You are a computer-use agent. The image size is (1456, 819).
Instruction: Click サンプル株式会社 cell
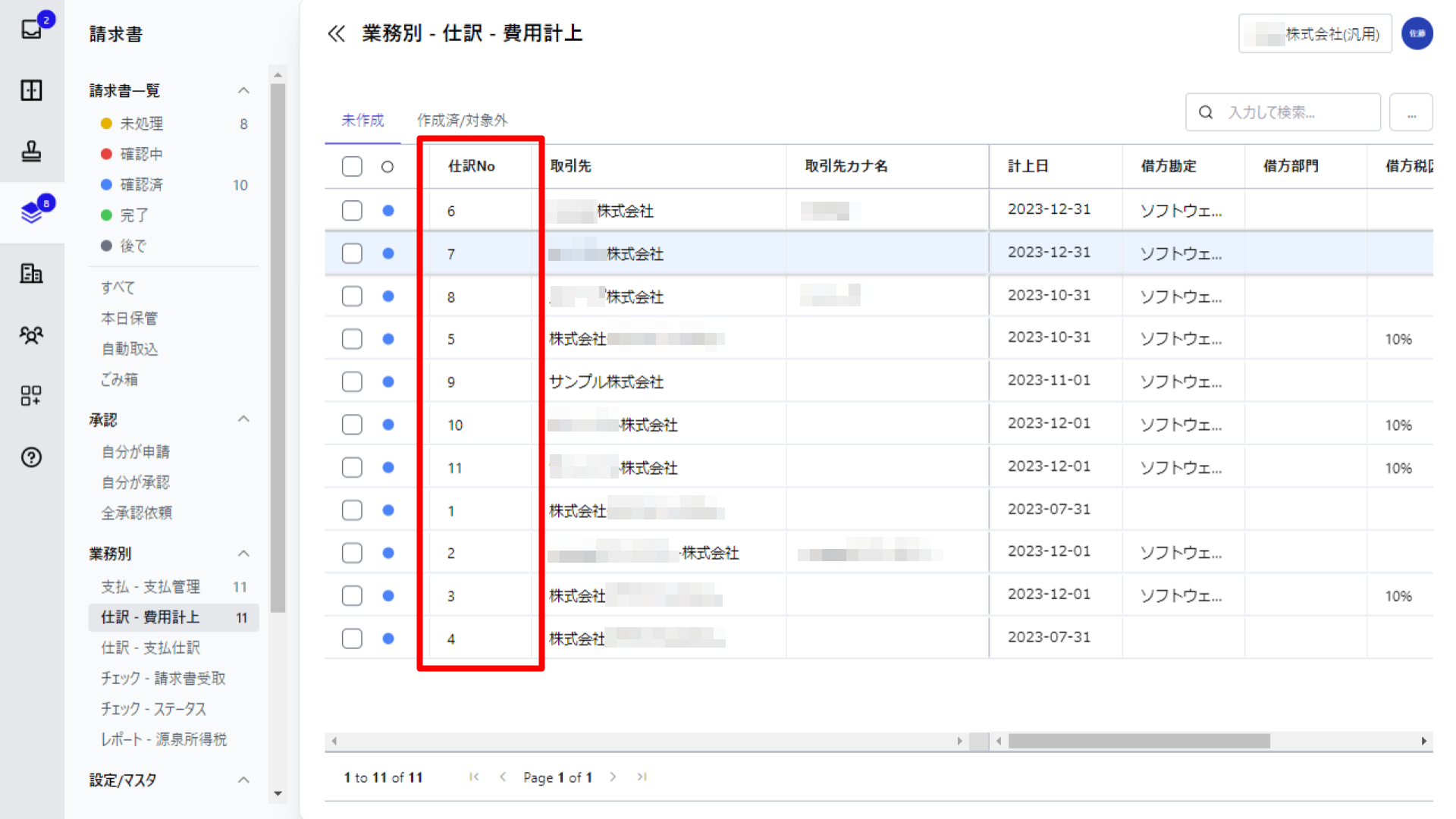606,381
